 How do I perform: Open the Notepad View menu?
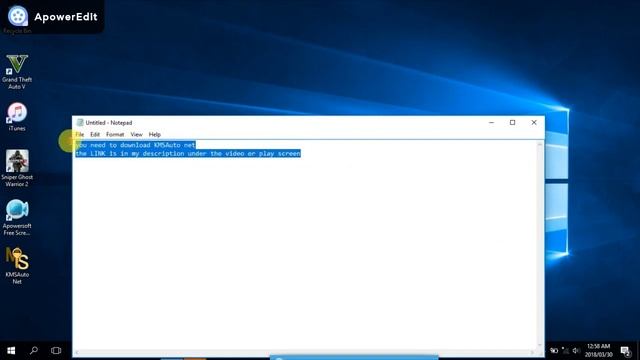coord(136,134)
